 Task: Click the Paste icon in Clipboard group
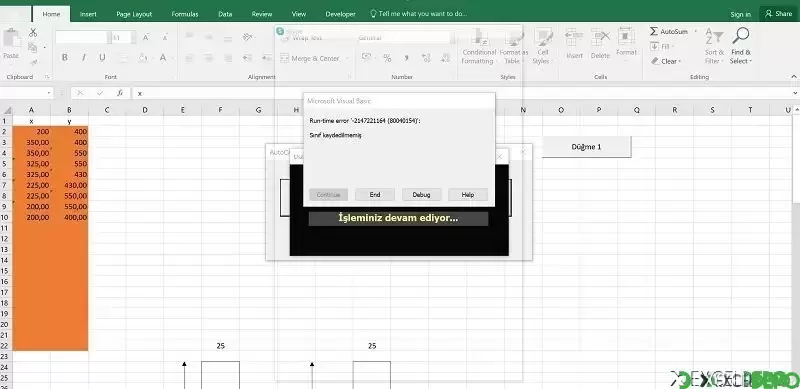(x=11, y=39)
